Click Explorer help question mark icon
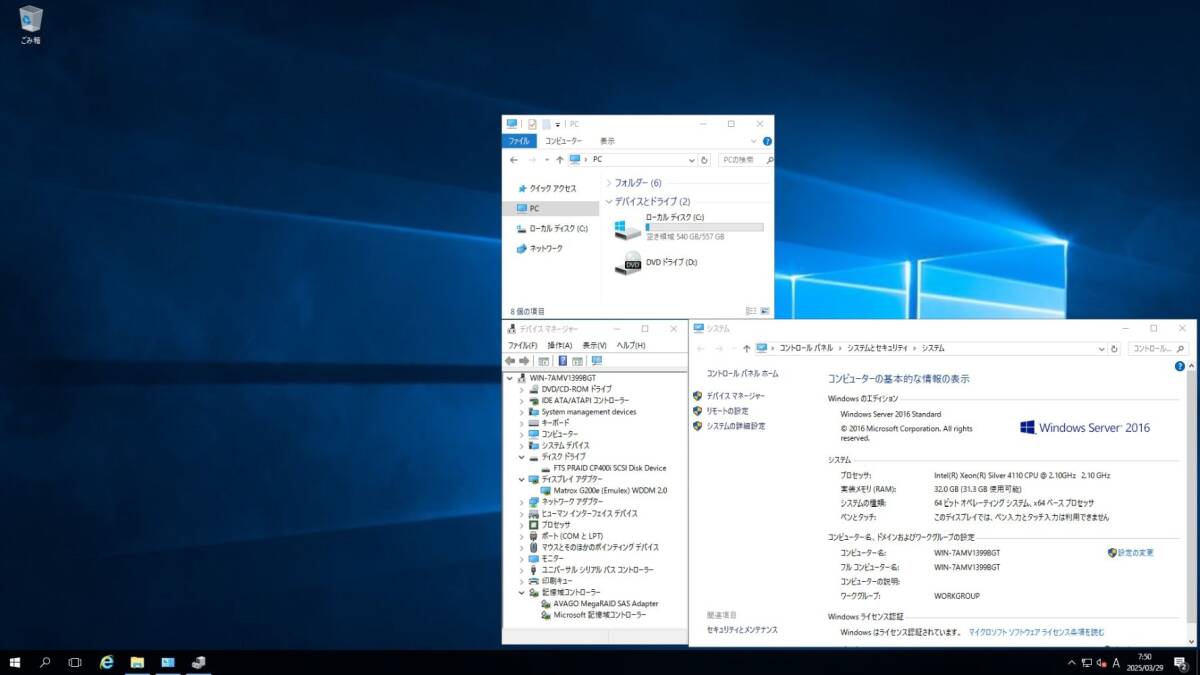 [x=767, y=142]
